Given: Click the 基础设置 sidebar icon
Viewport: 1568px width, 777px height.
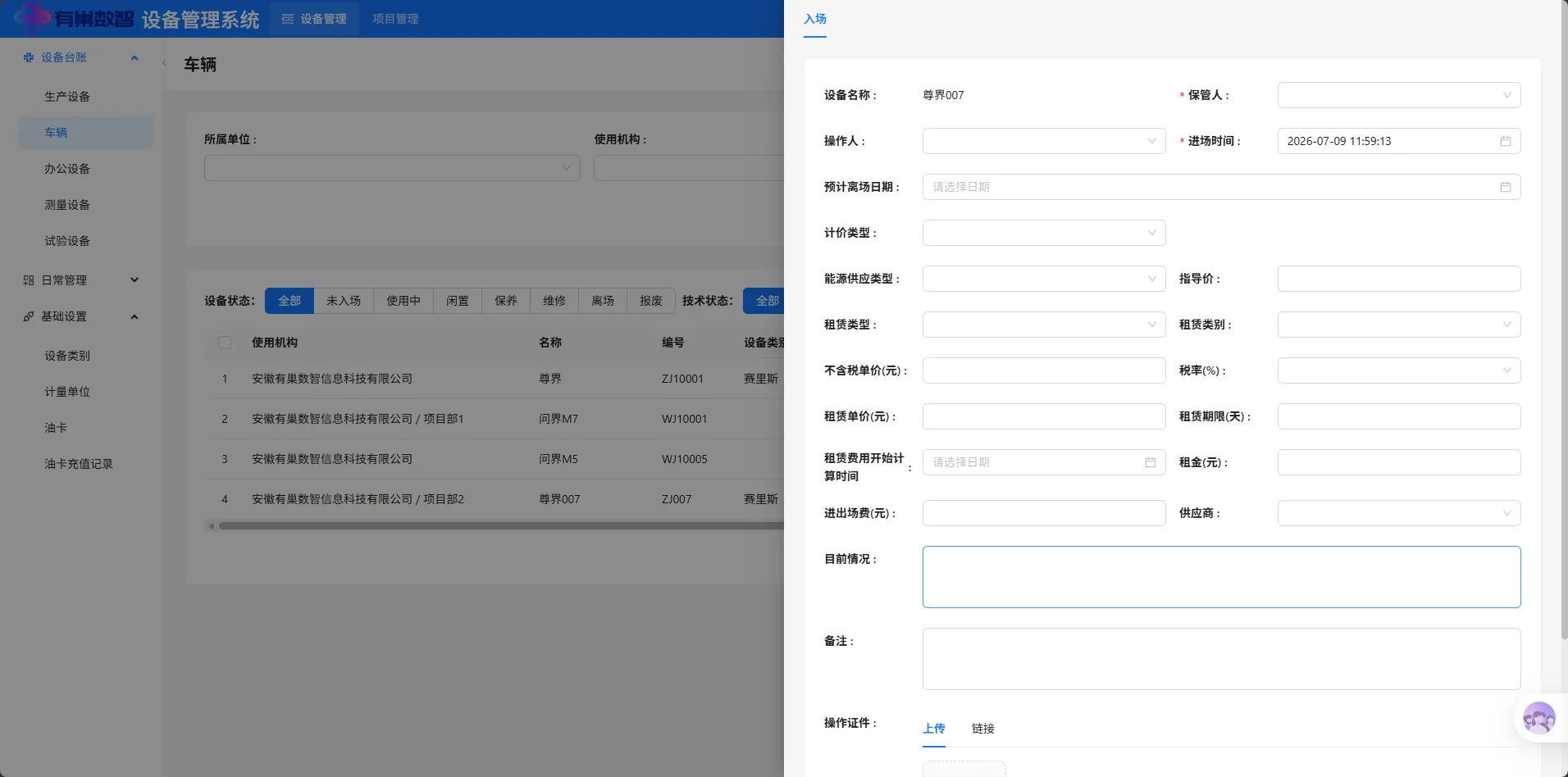Looking at the screenshot, I should pyautogui.click(x=29, y=316).
